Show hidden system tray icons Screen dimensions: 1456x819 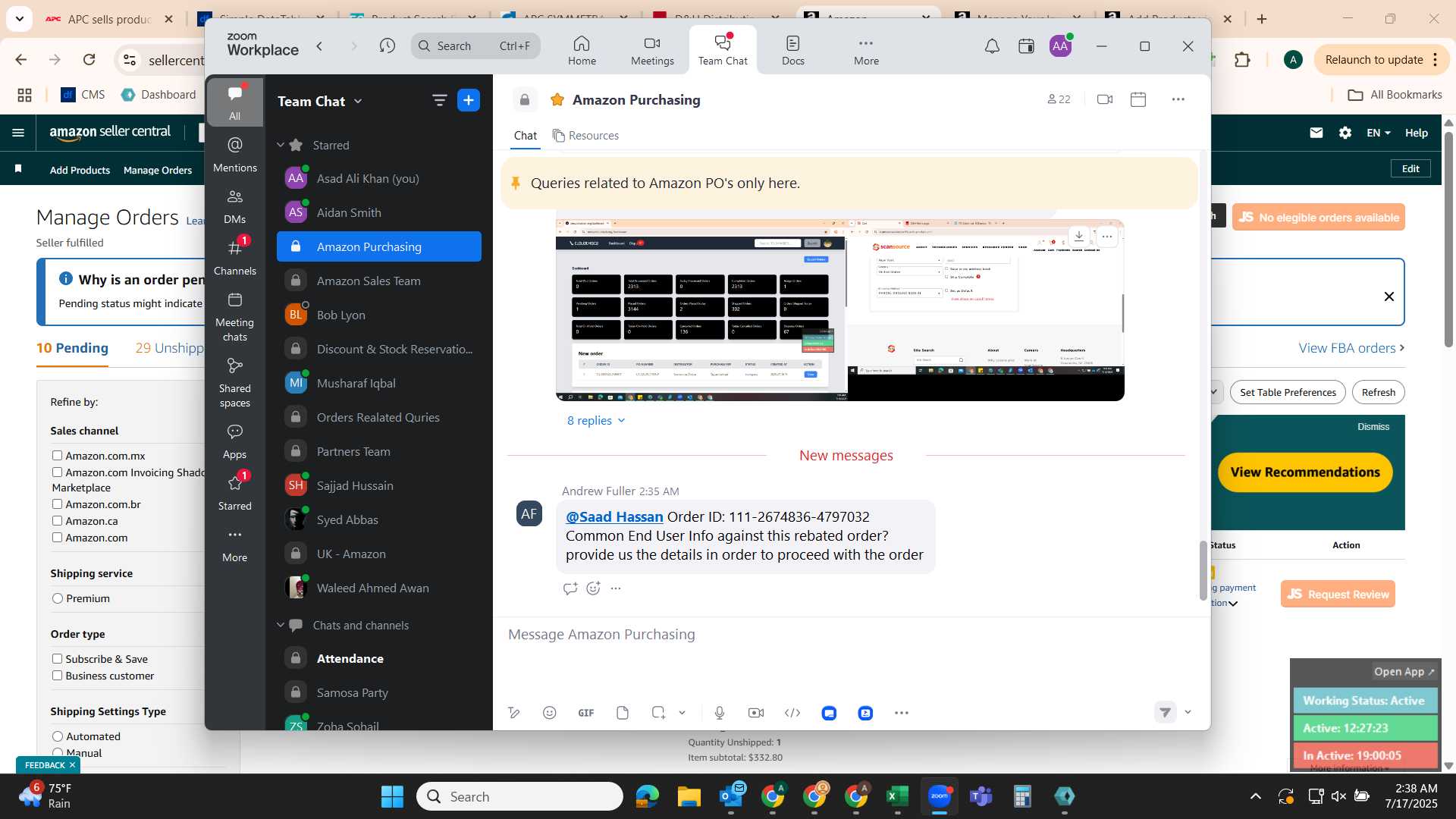[1256, 796]
